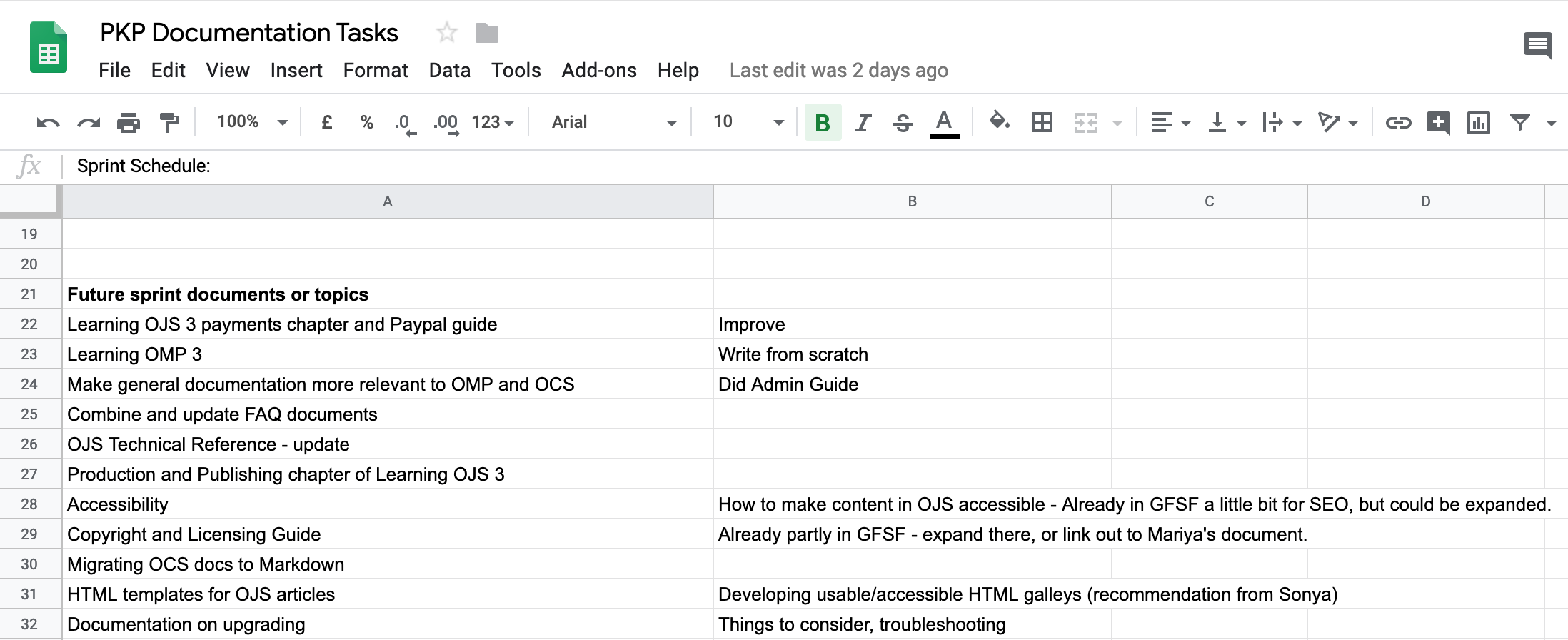Screen dimensions: 1568x640
Task: Open the View menu
Action: (x=228, y=70)
